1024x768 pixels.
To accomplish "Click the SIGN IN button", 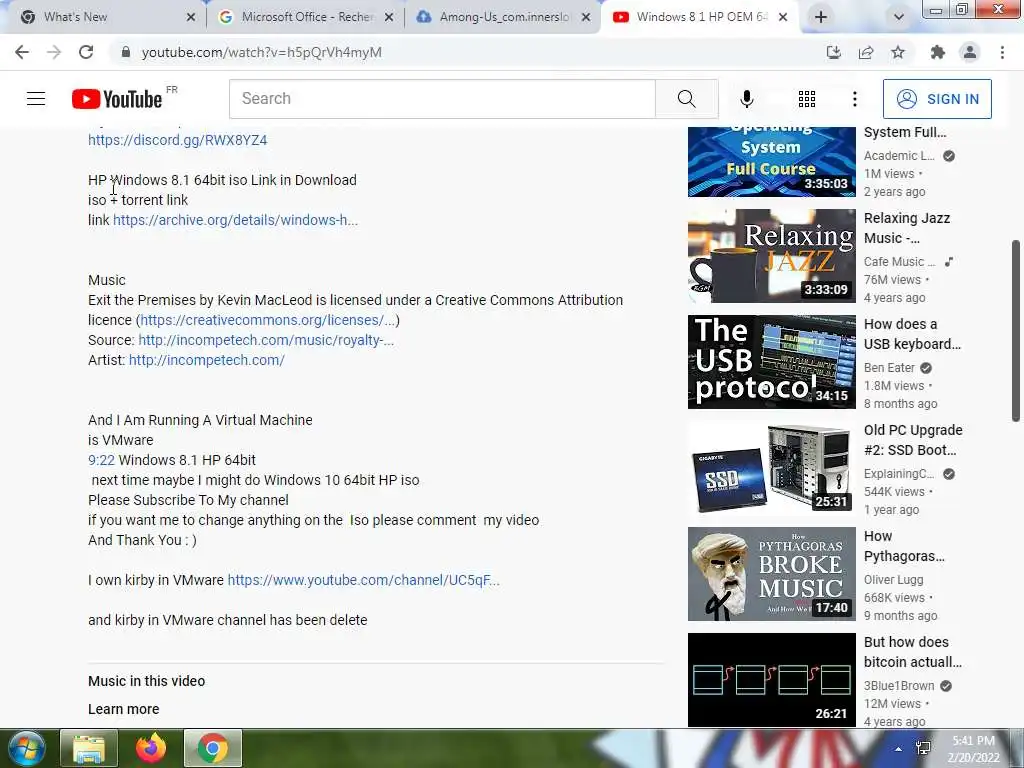I will point(937,99).
